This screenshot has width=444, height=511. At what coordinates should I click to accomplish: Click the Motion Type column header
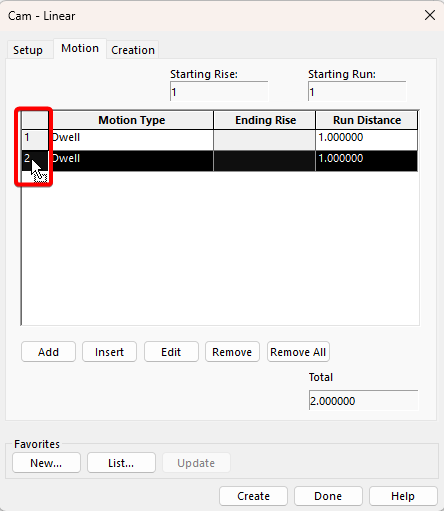point(131,120)
